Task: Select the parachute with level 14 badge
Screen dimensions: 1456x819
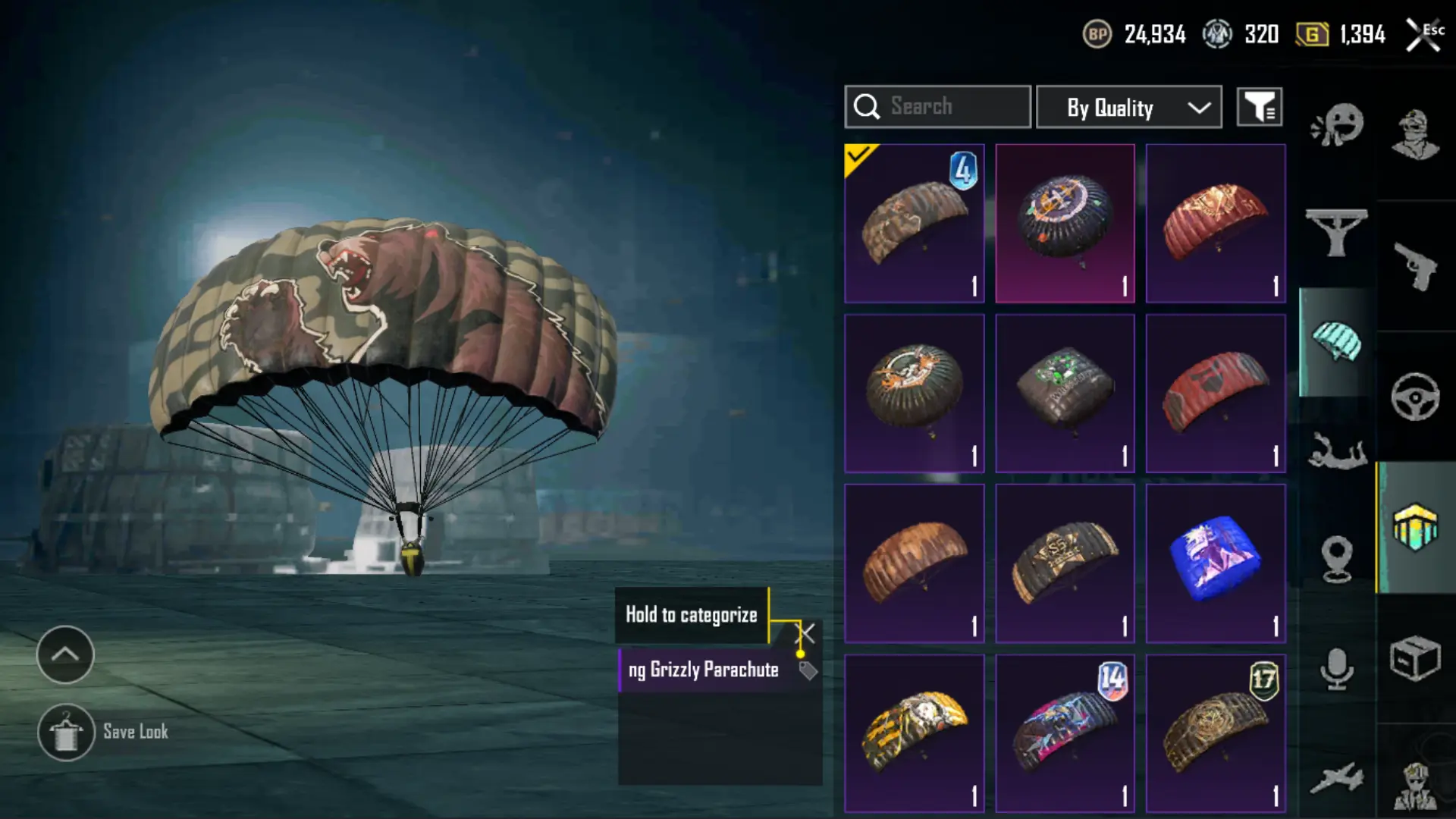Action: coord(1065,733)
